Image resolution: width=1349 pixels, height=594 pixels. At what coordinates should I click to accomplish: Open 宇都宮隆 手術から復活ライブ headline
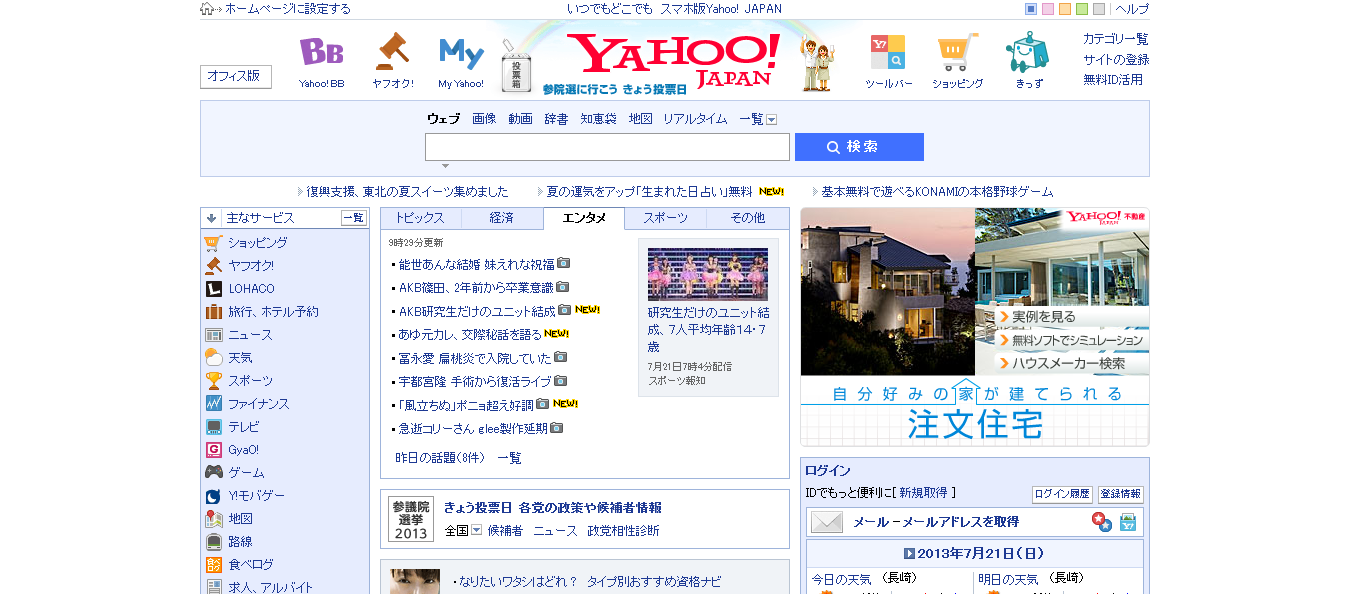(x=475, y=381)
